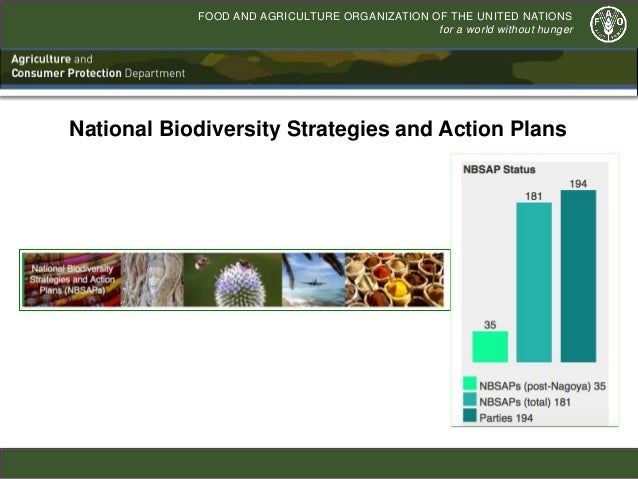Select legend text NBSAPs (post-Nagoya) 35

point(542,386)
